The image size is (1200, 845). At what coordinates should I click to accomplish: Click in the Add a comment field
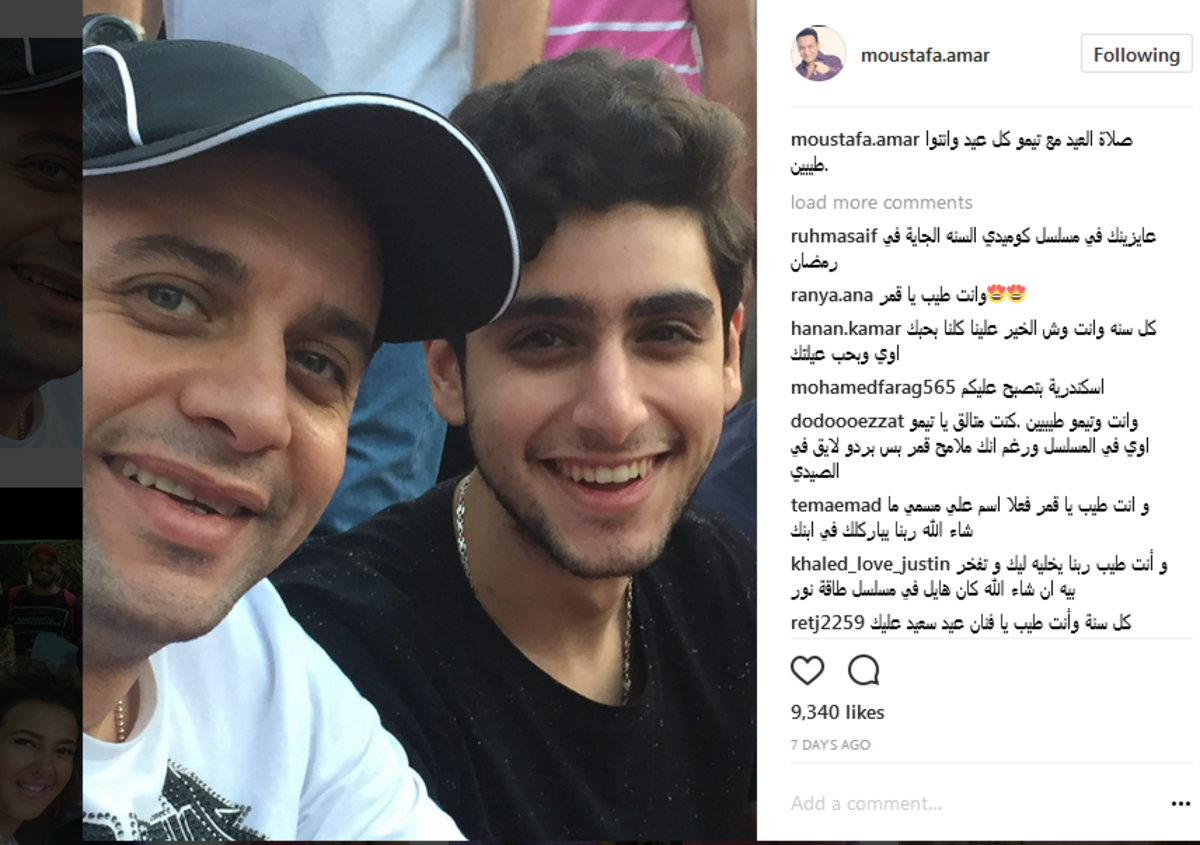[x=970, y=803]
